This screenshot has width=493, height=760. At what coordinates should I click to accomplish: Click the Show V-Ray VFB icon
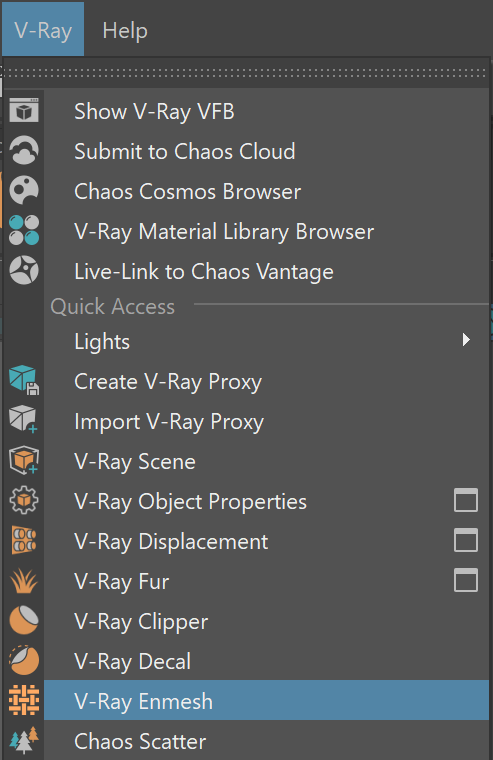point(24,110)
